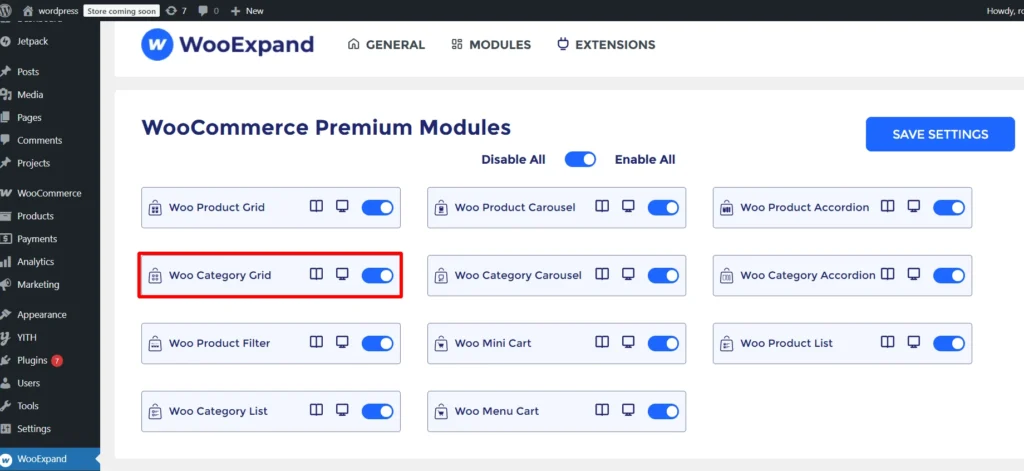The width and height of the screenshot is (1024, 471).
Task: Click the monitor icon beside Woo Product List
Action: (913, 342)
